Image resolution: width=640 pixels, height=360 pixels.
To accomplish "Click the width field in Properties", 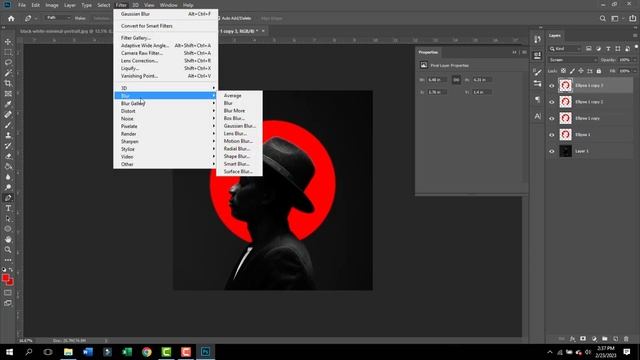I will (x=437, y=80).
